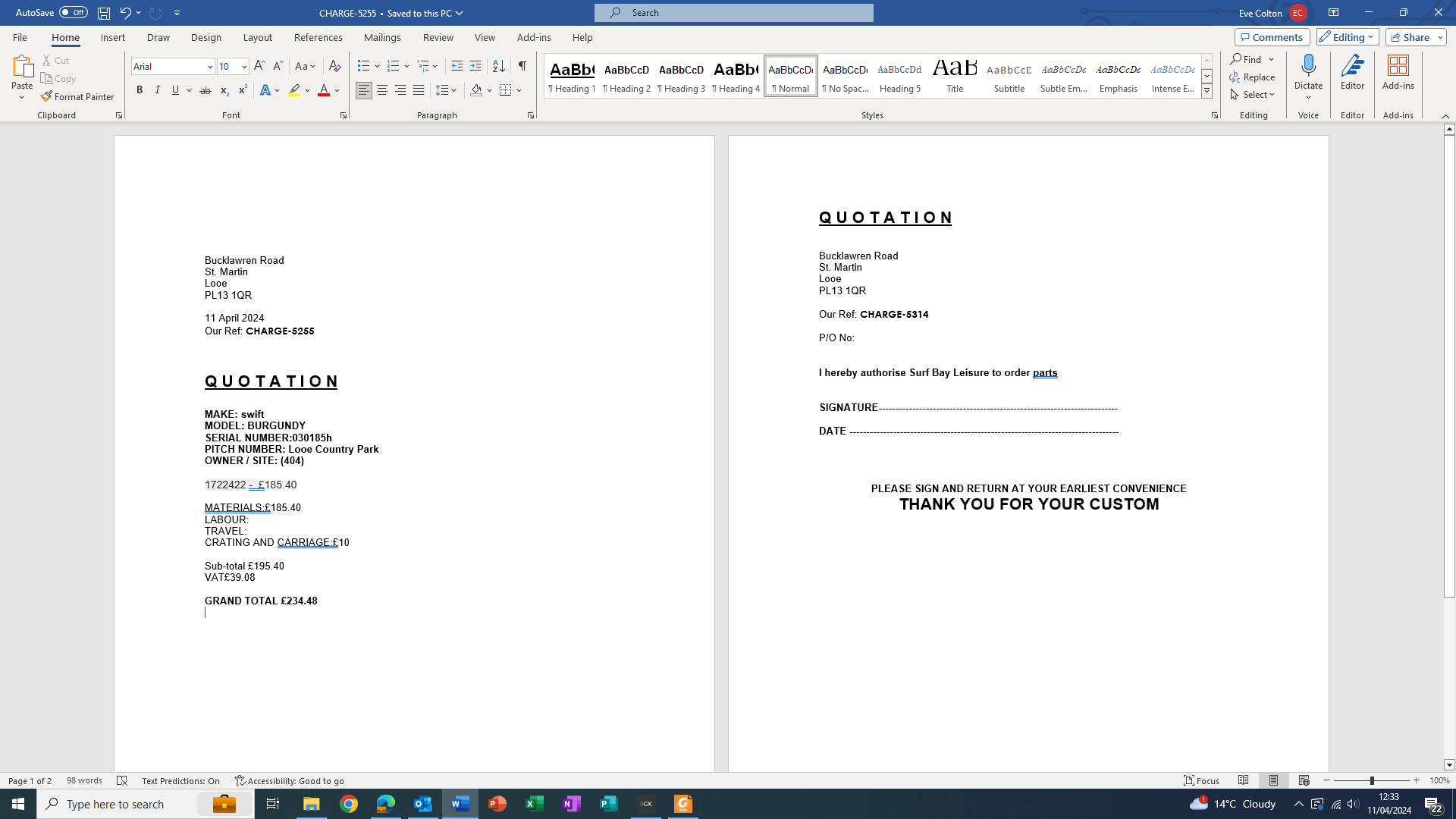Toggle strikethrough formatting
The image size is (1456, 819).
pos(206,90)
